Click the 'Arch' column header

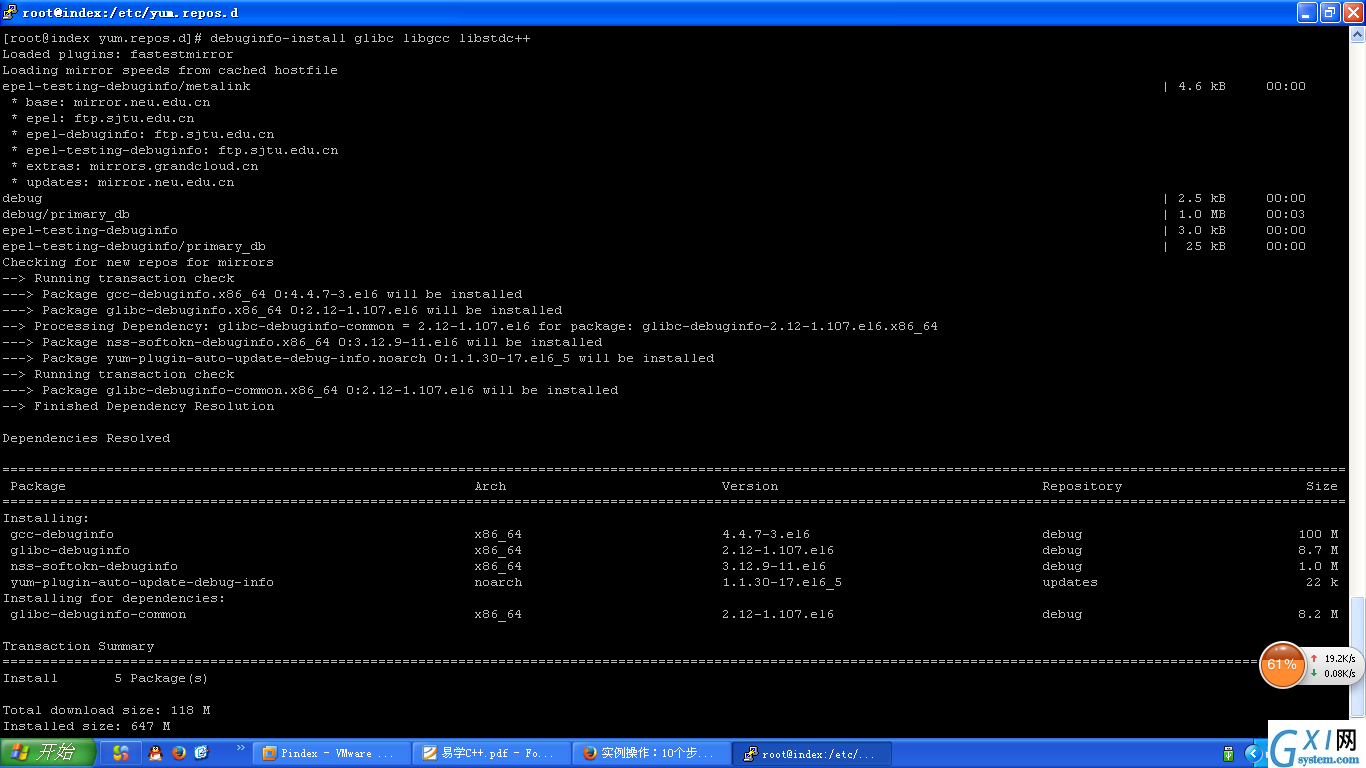pos(490,486)
